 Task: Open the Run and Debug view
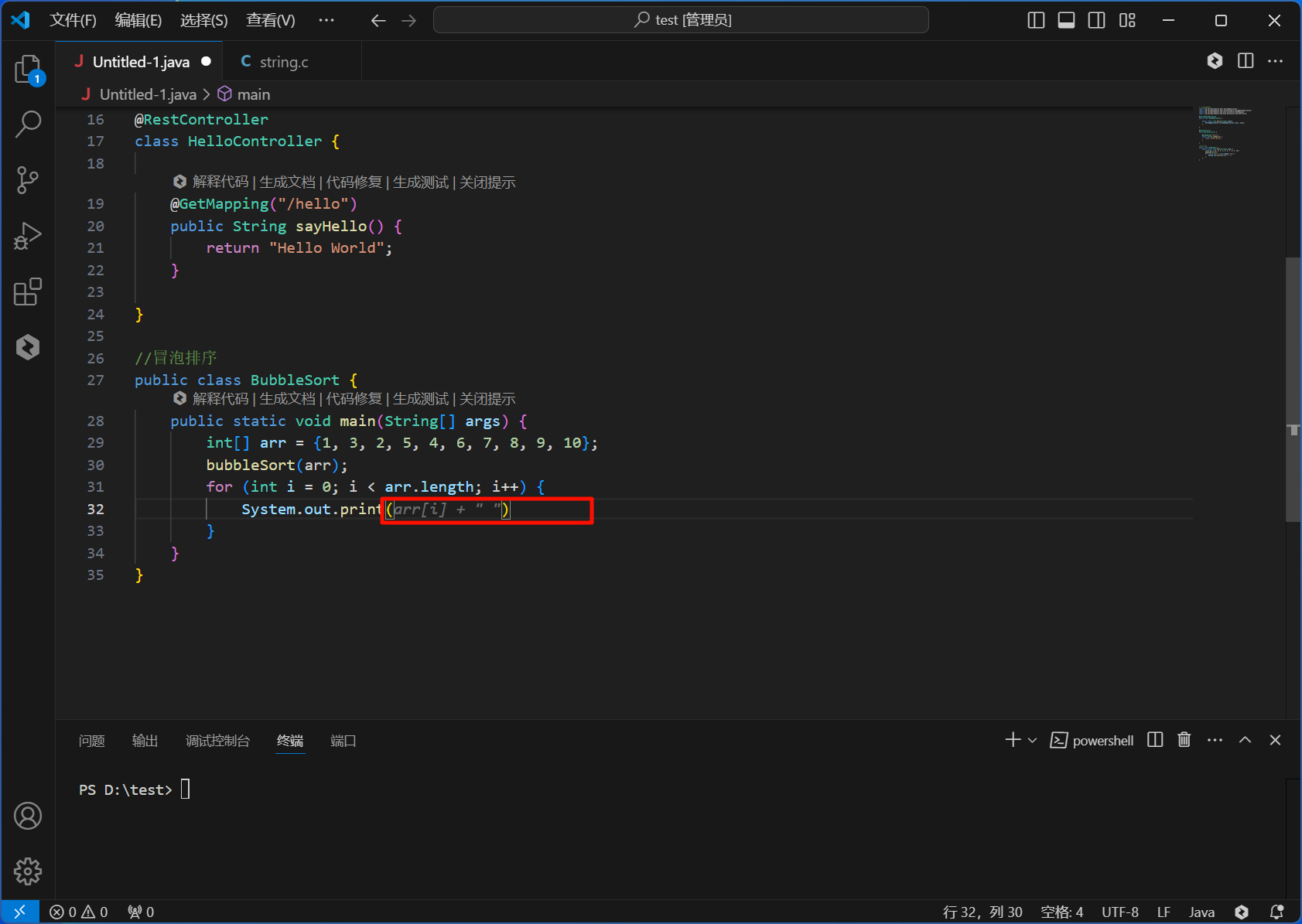click(x=28, y=236)
